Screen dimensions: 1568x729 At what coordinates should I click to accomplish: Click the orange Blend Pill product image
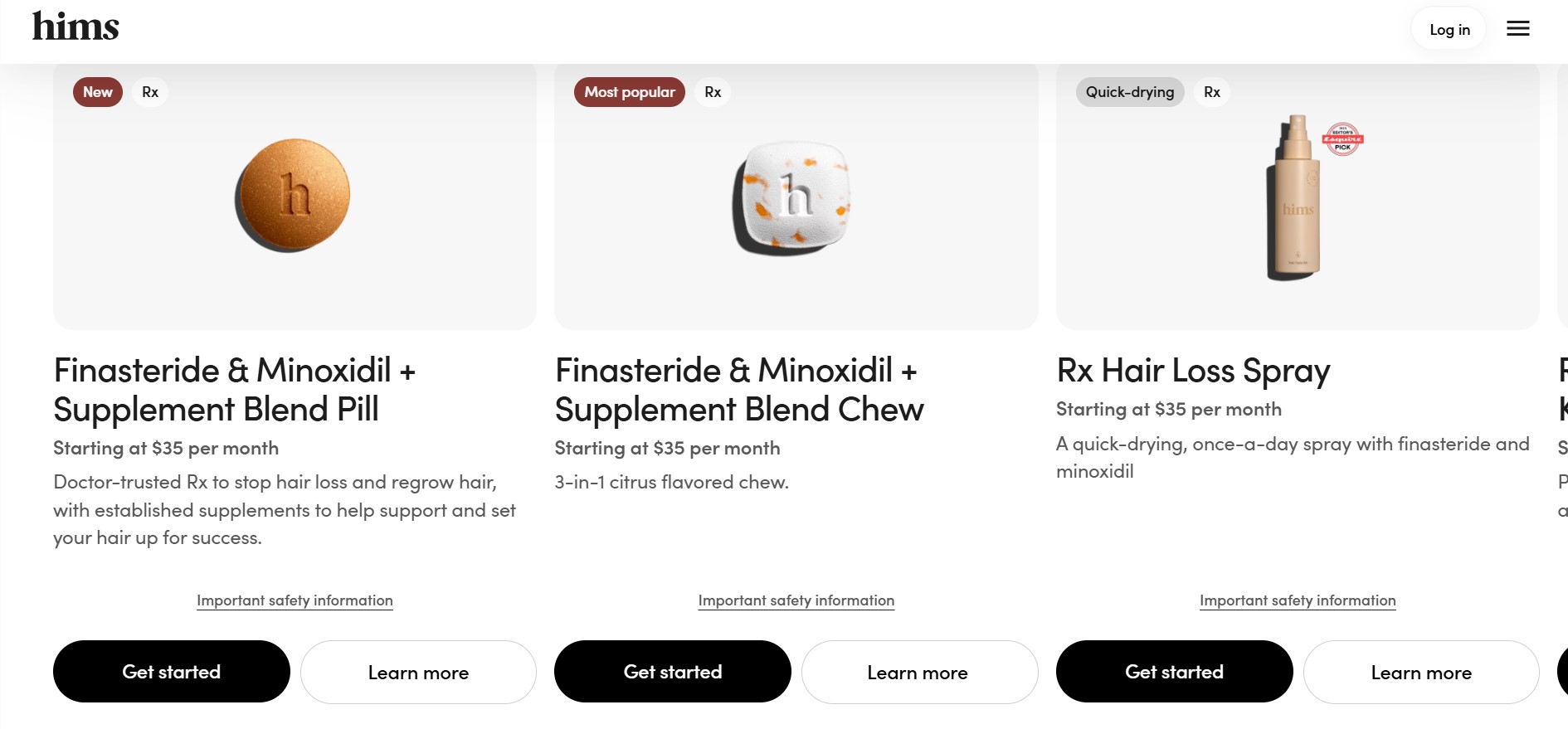click(x=293, y=196)
